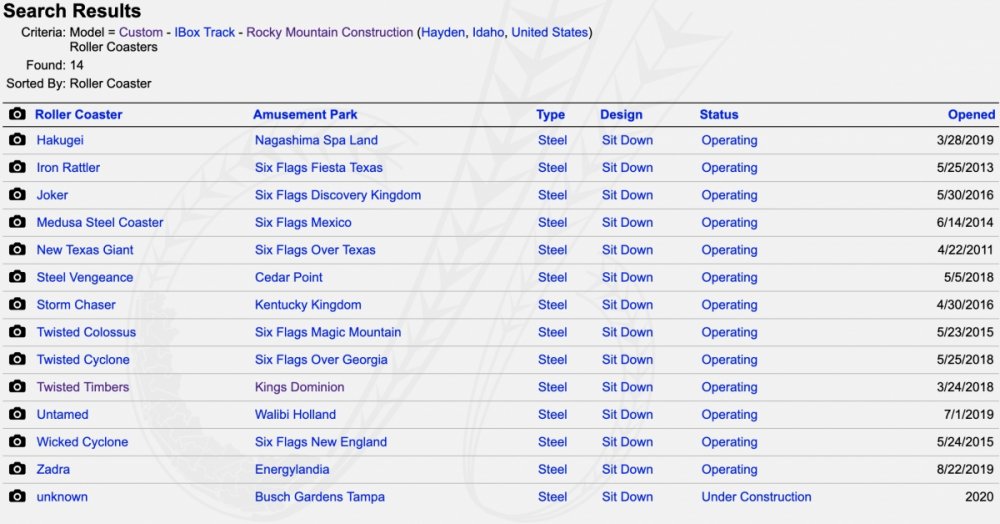Open the Storm Chaser coaster page
Image resolution: width=1000 pixels, height=524 pixels.
point(76,304)
